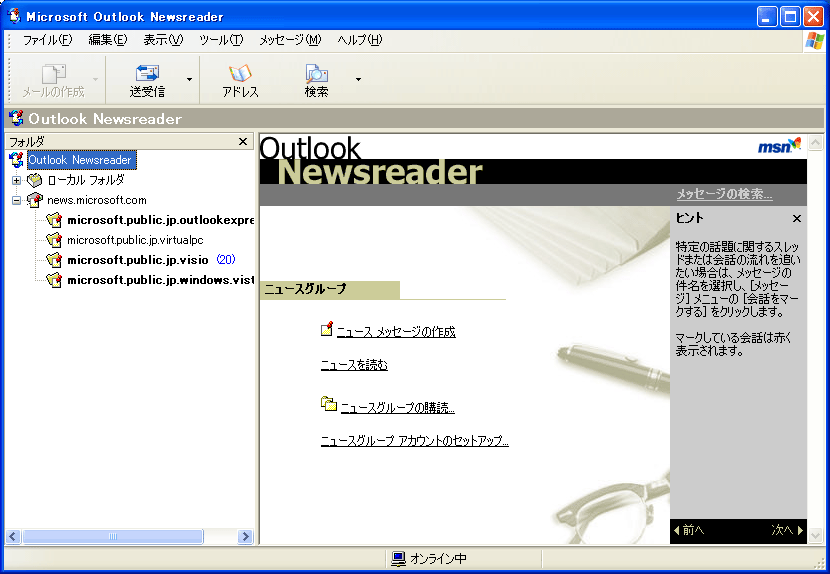
Task: Close the フォルダ pane
Action: [243, 141]
